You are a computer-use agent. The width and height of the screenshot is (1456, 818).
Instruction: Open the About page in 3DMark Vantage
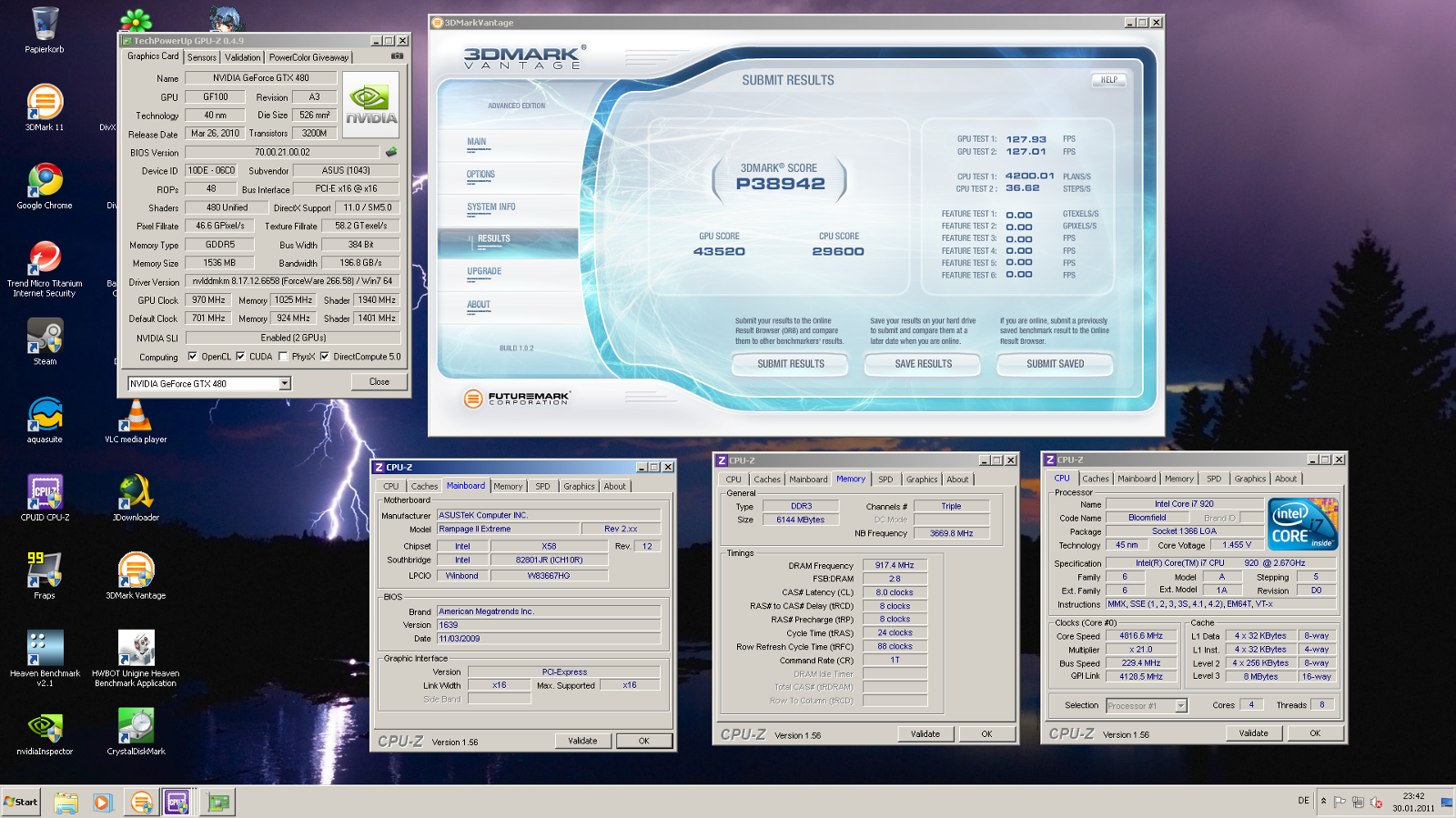pos(479,305)
